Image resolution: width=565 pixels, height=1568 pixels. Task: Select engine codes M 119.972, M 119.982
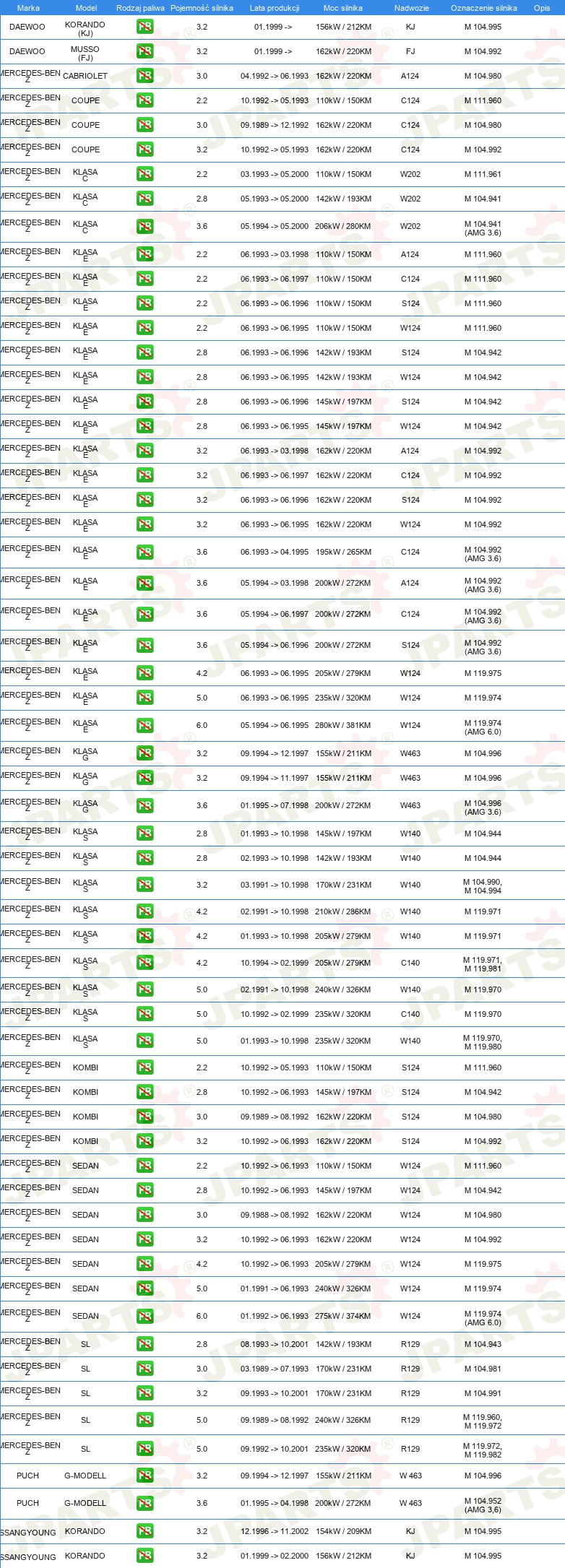(x=483, y=1450)
